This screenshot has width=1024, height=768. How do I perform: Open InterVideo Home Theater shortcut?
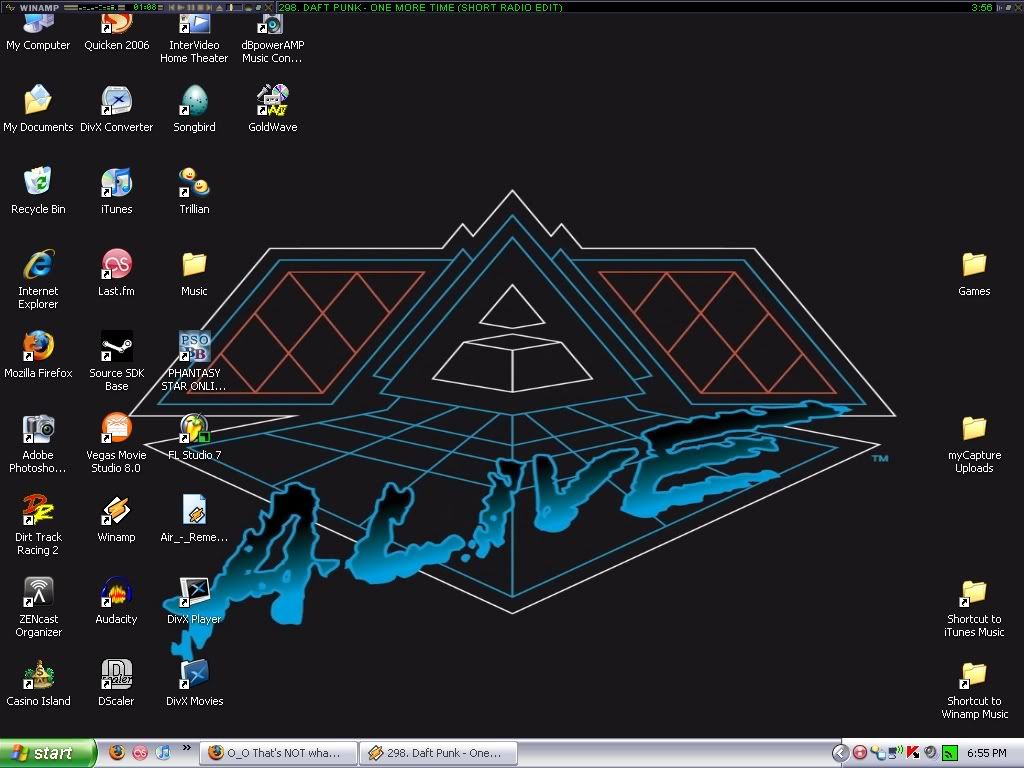194,39
